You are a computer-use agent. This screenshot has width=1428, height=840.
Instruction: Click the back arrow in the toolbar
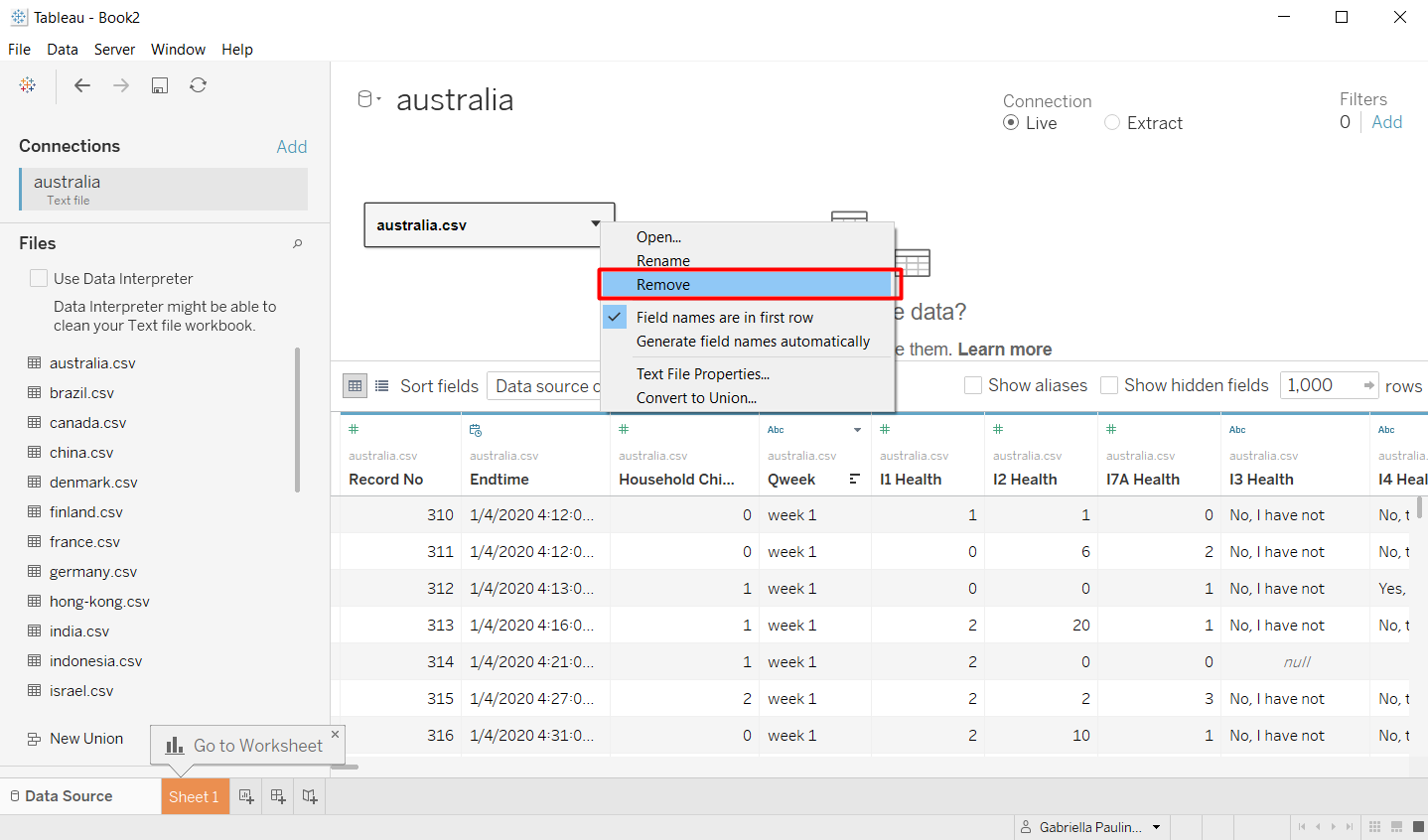click(82, 85)
